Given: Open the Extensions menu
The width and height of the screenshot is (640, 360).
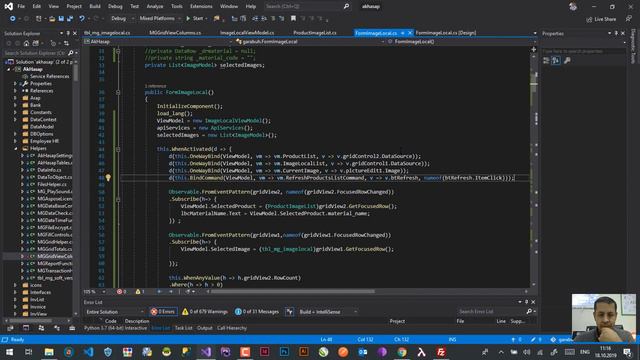Looking at the screenshot, I should pyautogui.click(x=201, y=6).
